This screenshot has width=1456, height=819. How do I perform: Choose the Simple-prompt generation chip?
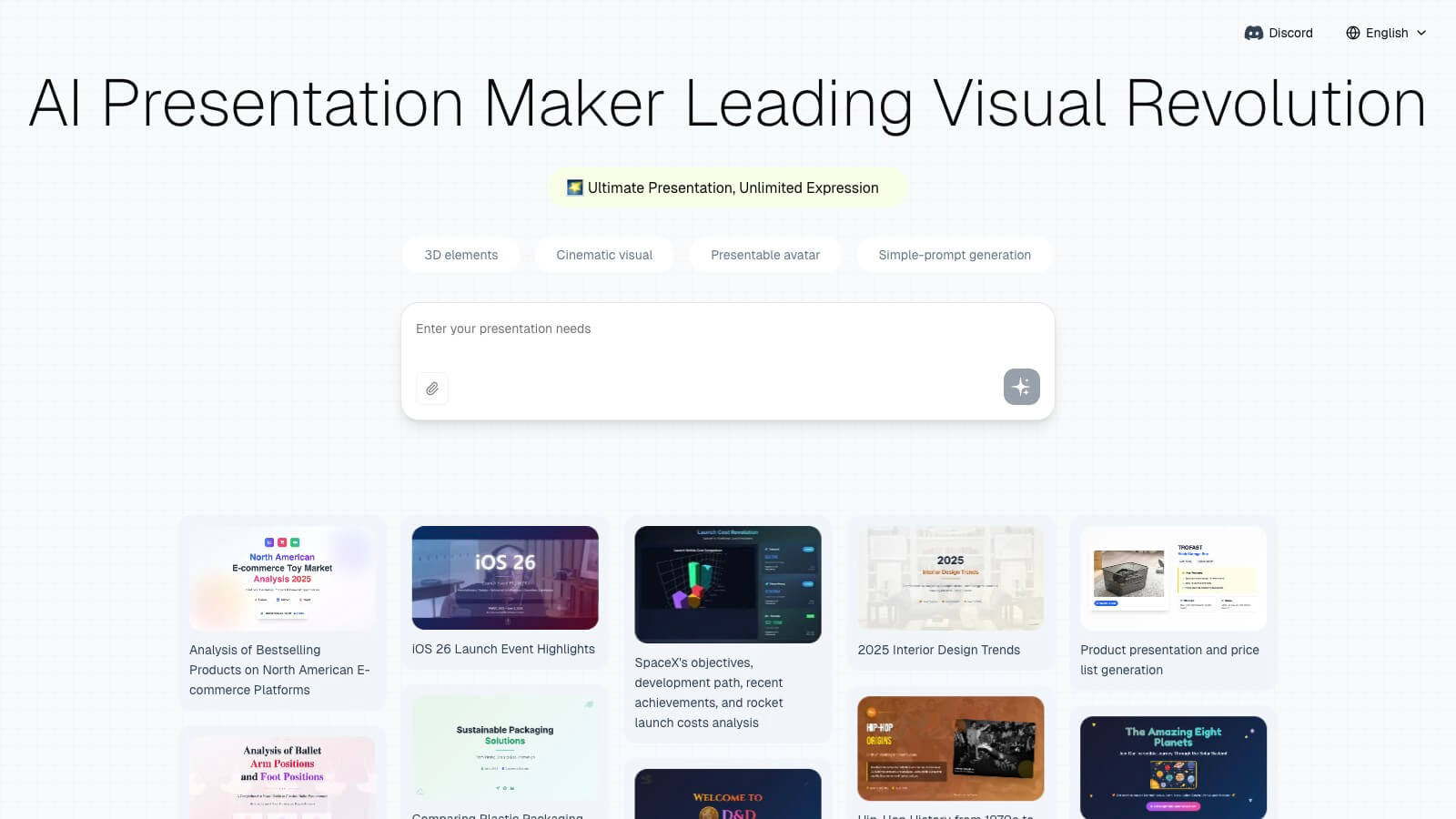tap(954, 255)
